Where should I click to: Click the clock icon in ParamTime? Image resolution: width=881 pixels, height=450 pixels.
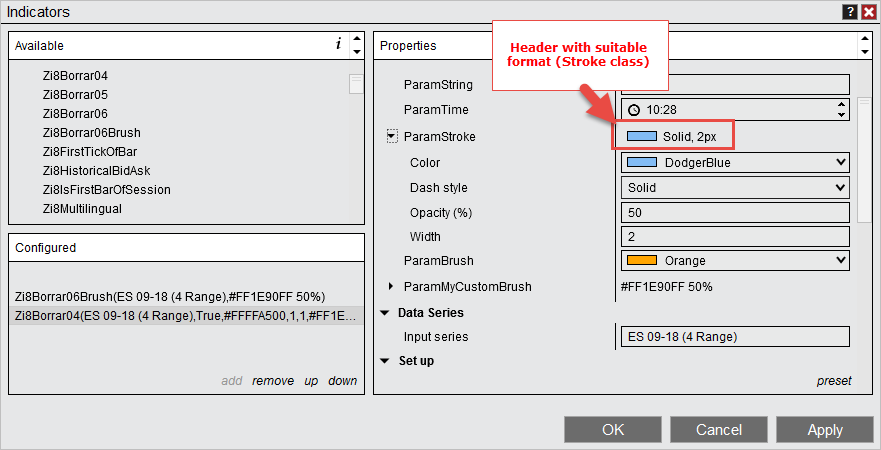(x=634, y=110)
